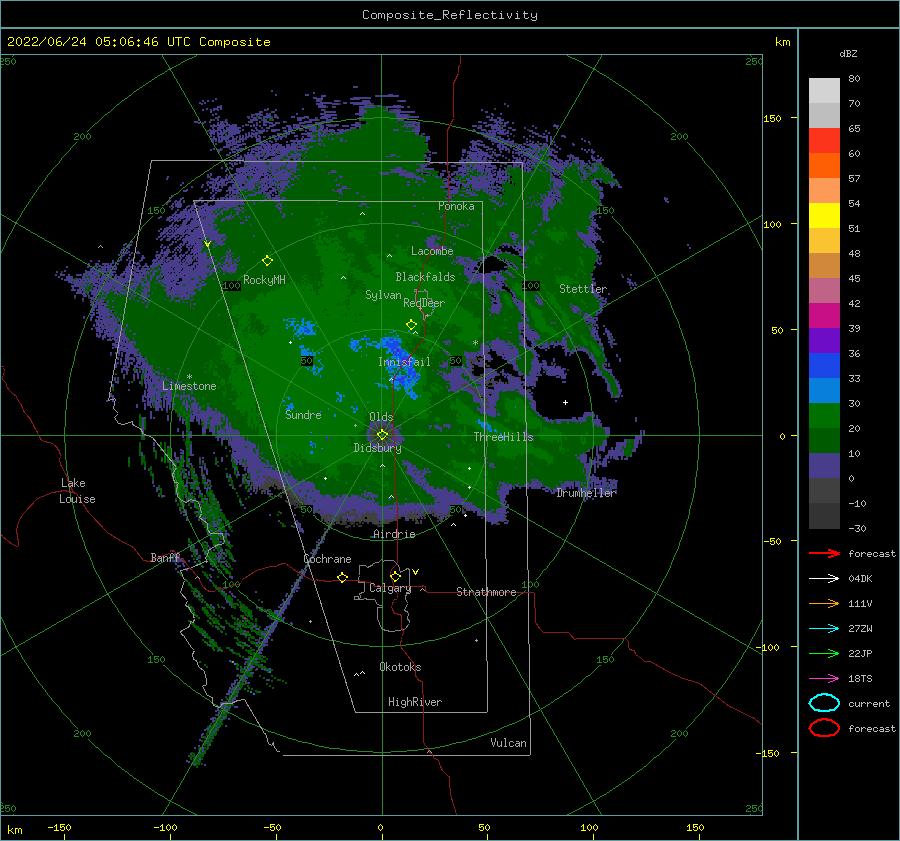900x841 pixels.
Task: Click the Lake Louise label
Action: pyautogui.click(x=77, y=491)
